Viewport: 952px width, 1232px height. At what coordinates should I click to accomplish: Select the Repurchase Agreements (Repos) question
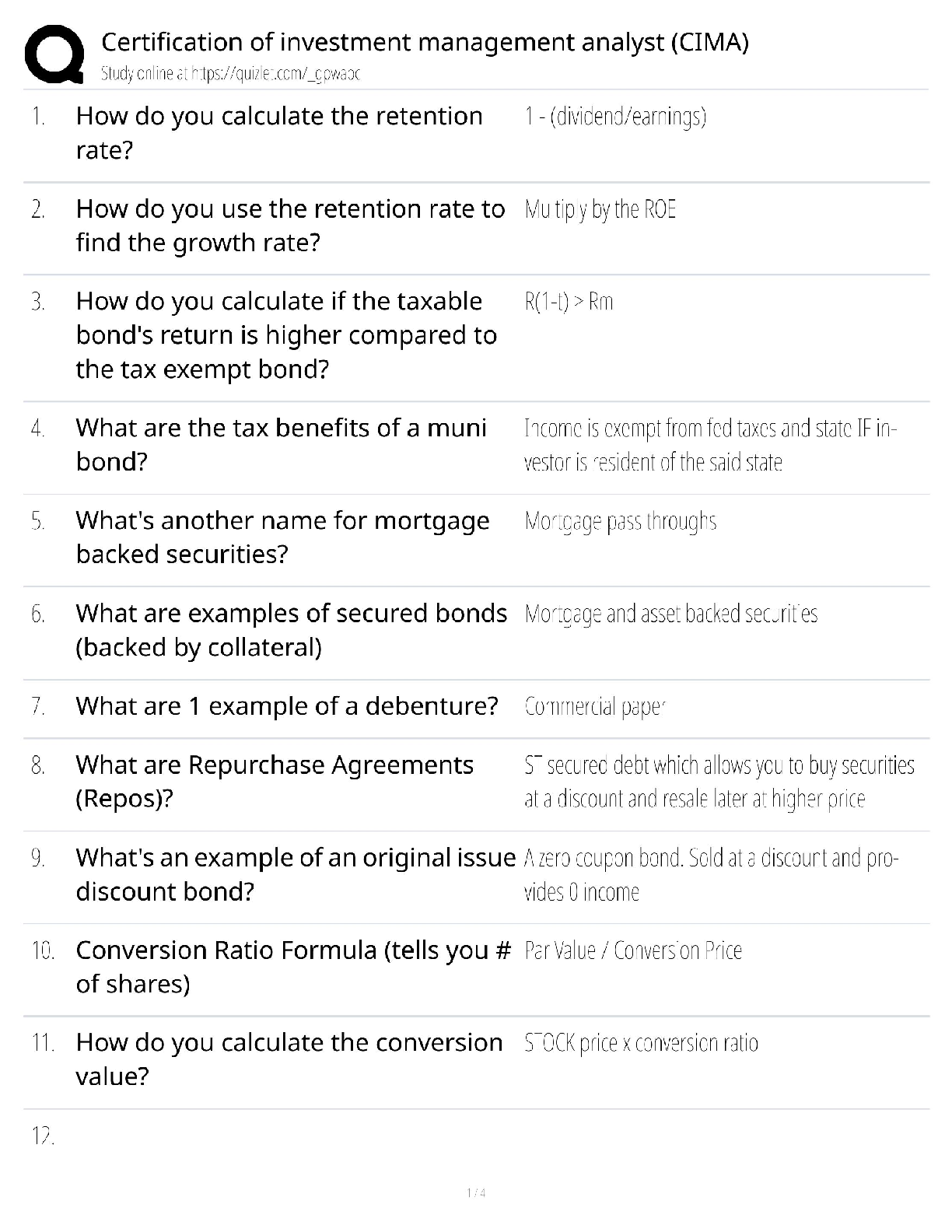pos(275,782)
